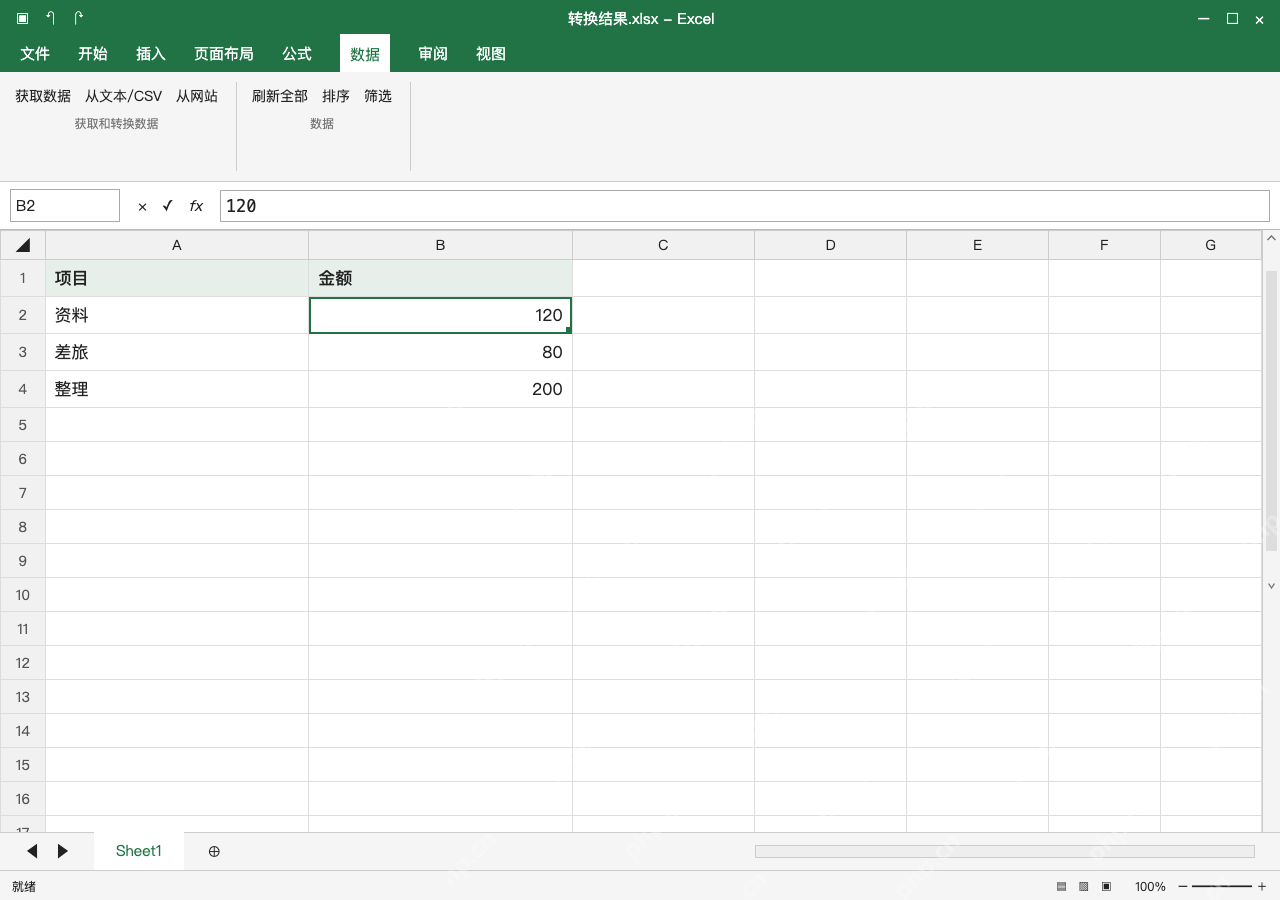
Task: Select the cell containing 差旅
Action: (177, 352)
